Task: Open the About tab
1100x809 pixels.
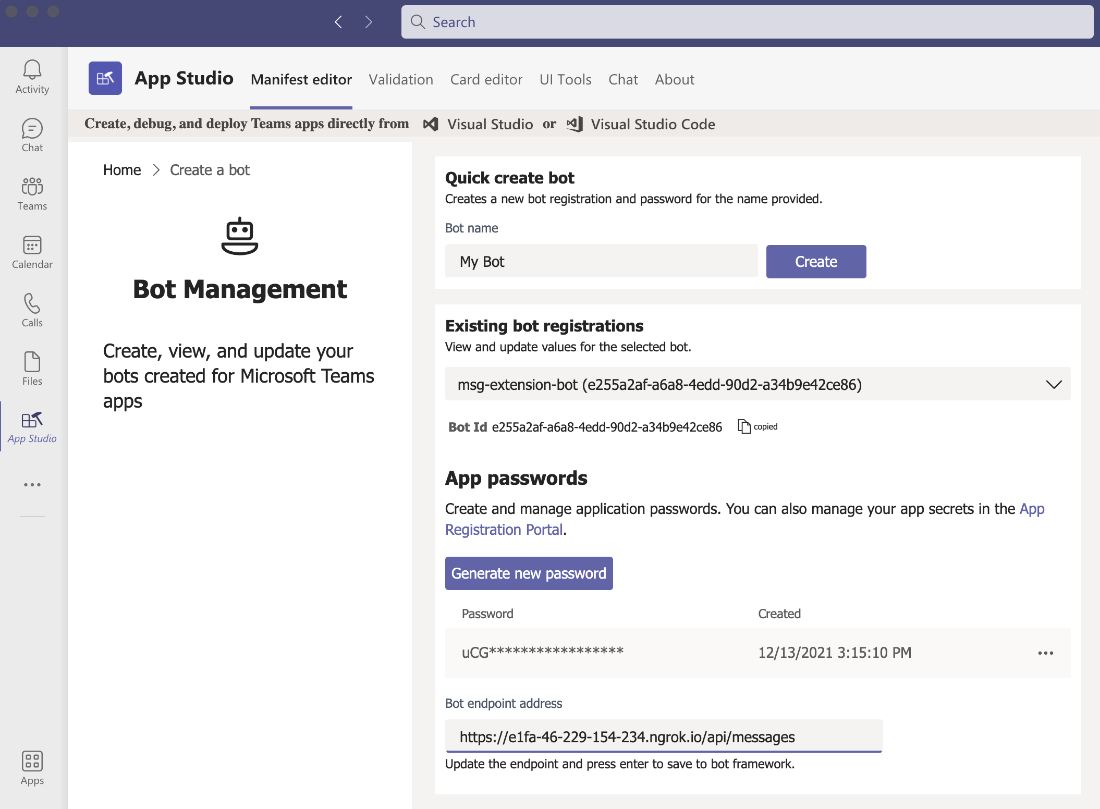Action: click(674, 80)
